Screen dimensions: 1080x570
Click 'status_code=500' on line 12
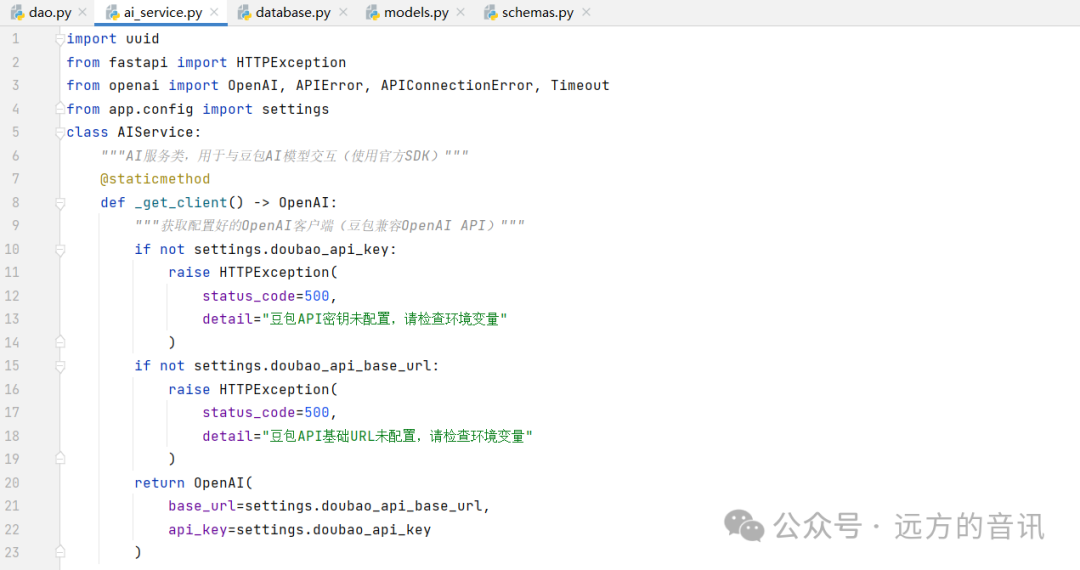click(x=266, y=296)
